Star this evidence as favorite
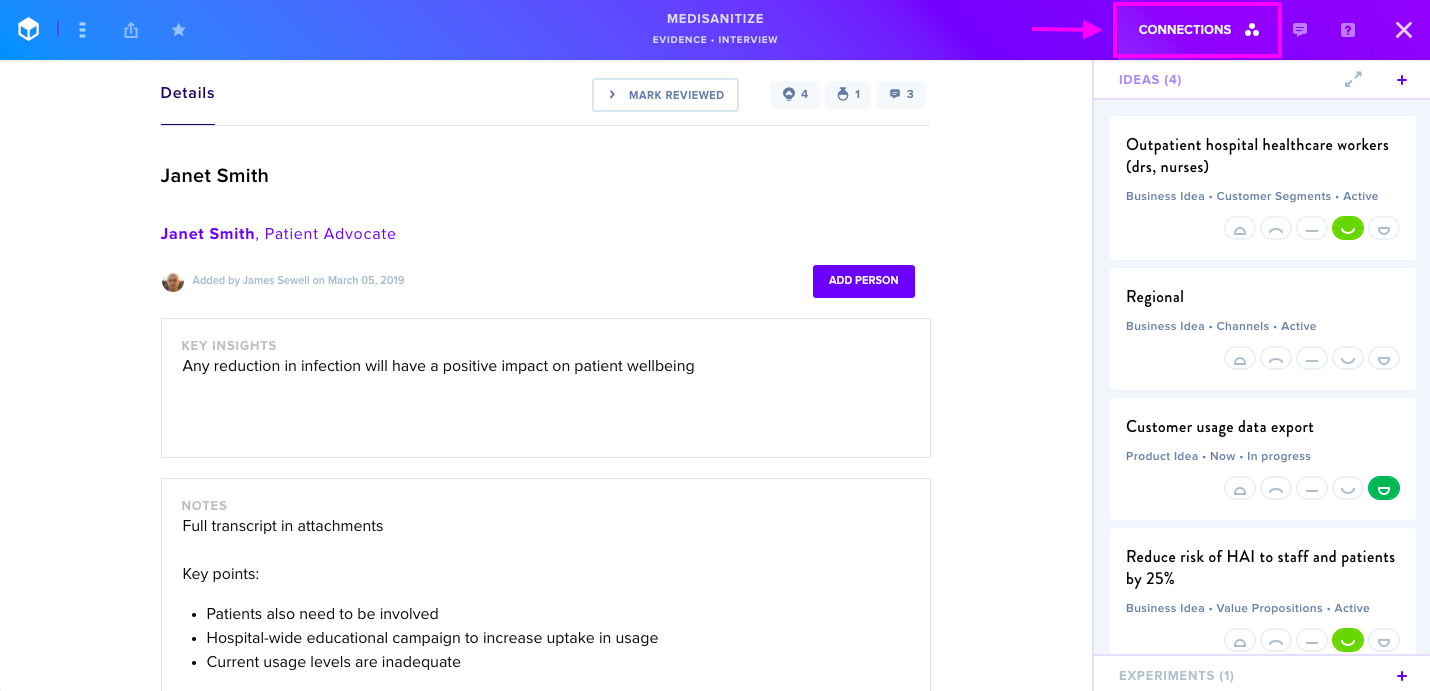This screenshot has width=1430, height=691. pos(179,30)
